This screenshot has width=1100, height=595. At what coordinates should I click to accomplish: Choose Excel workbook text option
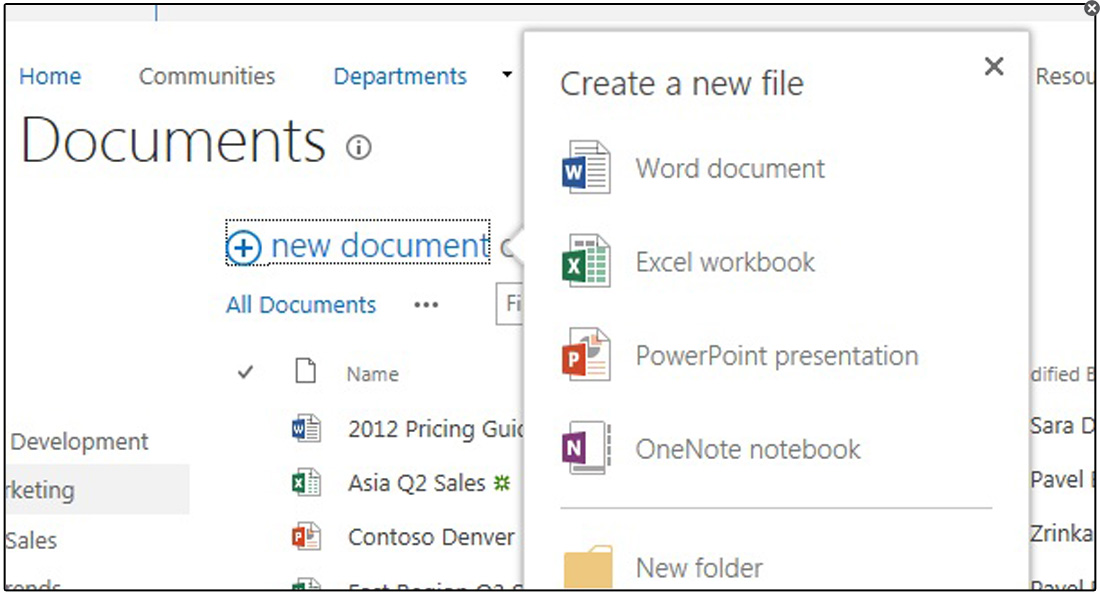(x=725, y=262)
